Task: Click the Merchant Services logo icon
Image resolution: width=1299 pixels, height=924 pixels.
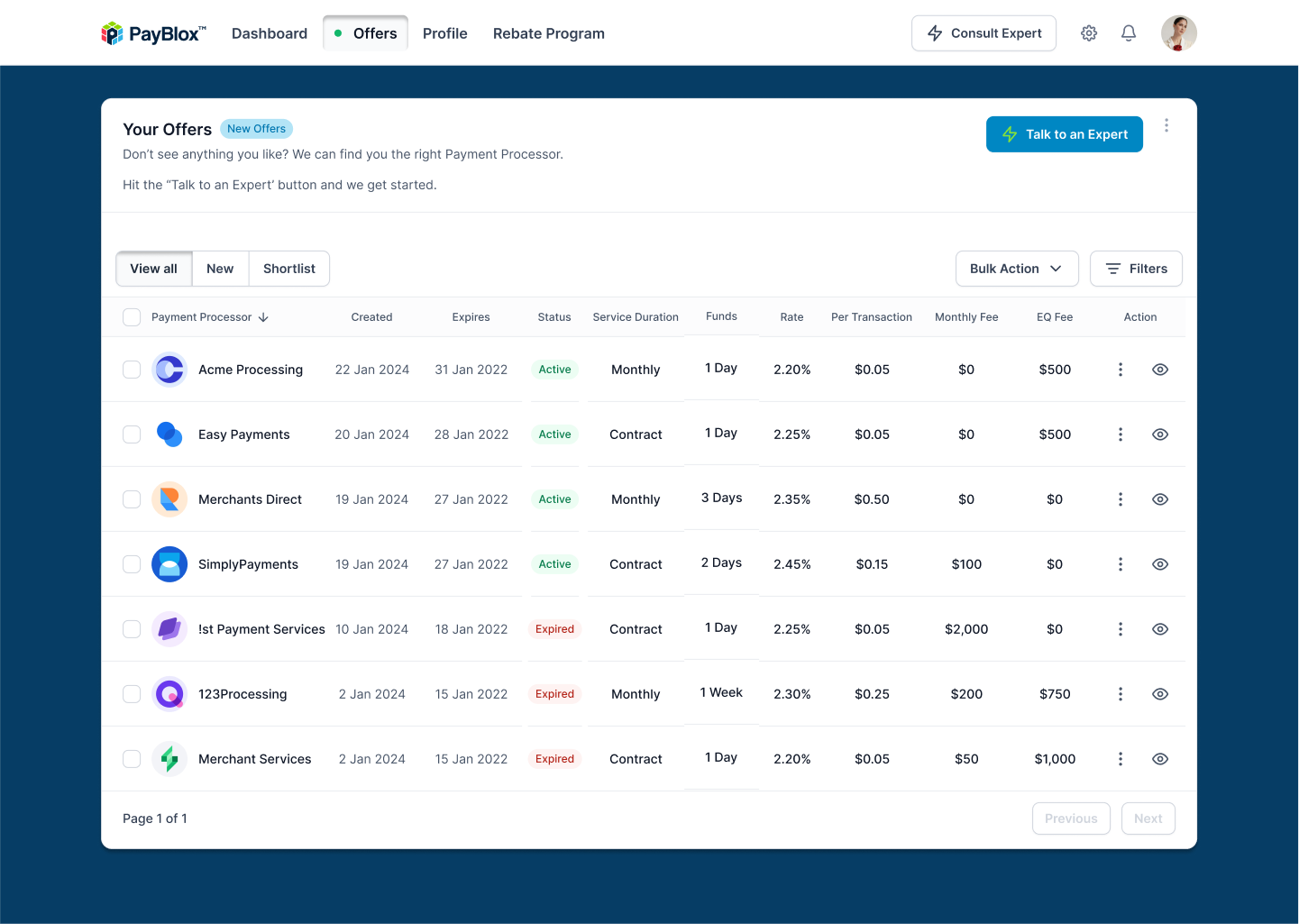Action: (169, 759)
